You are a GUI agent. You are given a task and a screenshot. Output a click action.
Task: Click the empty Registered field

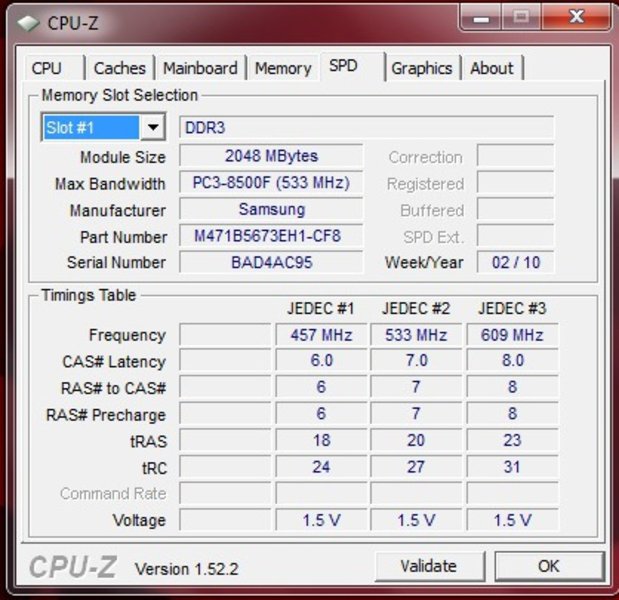coord(515,182)
